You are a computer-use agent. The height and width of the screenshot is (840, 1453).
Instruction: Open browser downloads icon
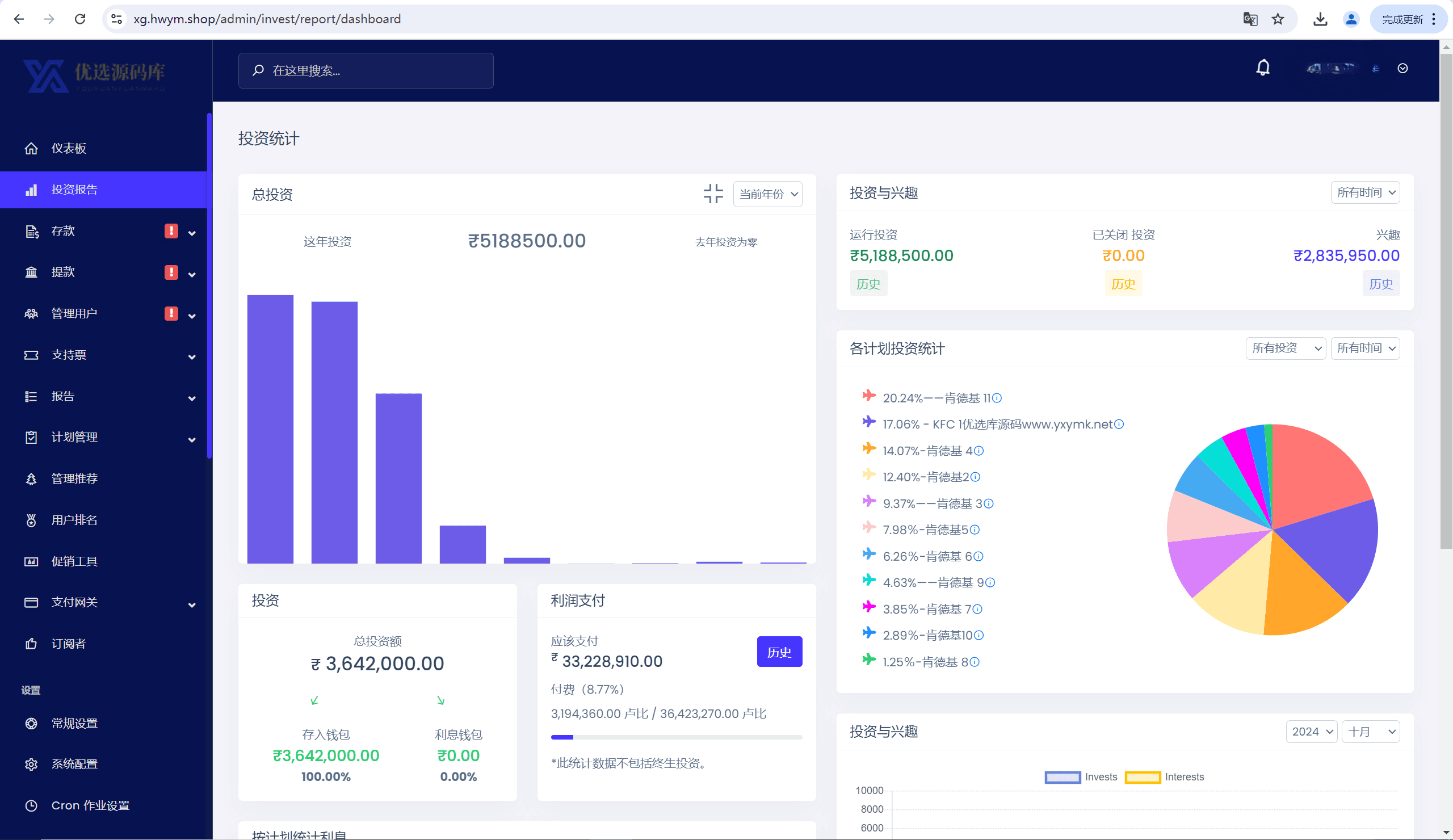pos(1320,19)
